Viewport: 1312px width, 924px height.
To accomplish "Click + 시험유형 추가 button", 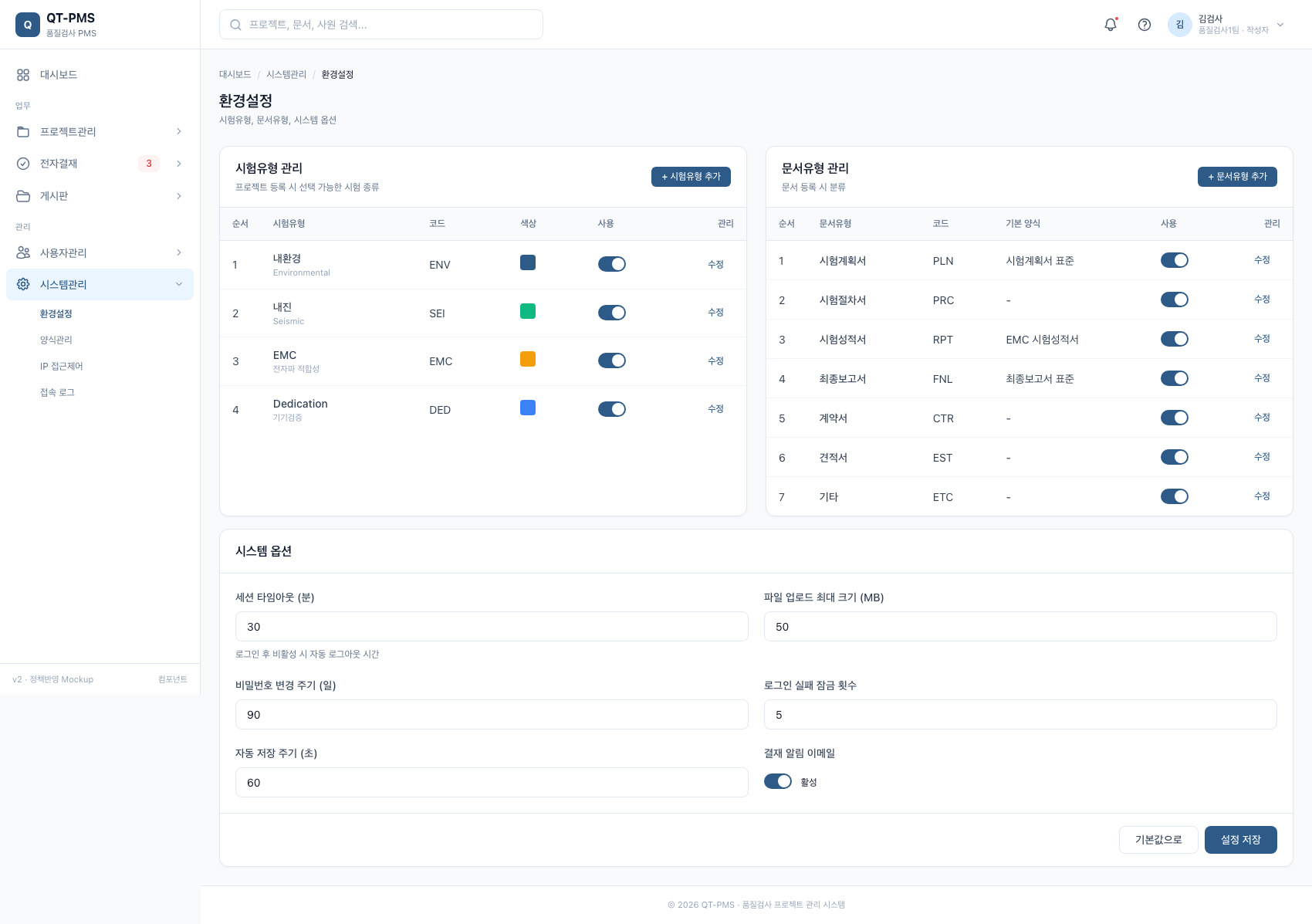I will click(x=691, y=177).
